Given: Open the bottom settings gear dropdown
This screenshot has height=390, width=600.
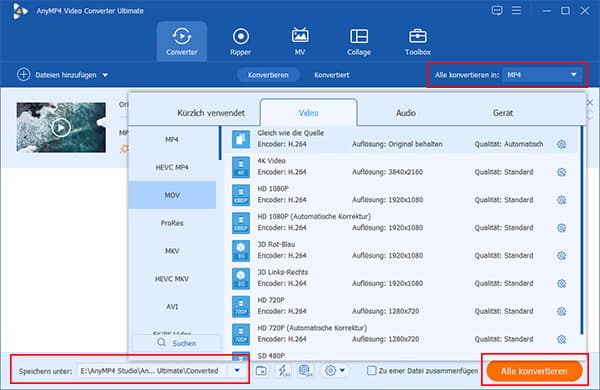Looking at the screenshot, I should pyautogui.click(x=334, y=370).
